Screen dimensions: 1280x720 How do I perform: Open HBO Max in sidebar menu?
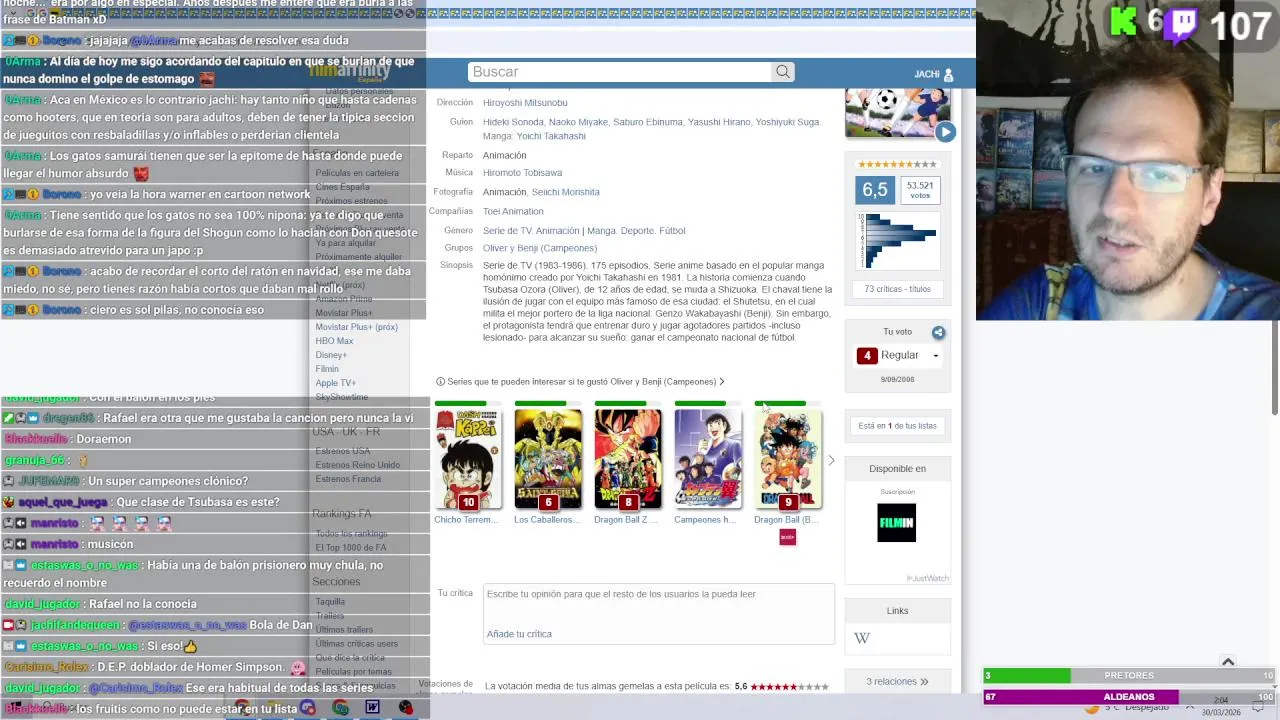[334, 341]
